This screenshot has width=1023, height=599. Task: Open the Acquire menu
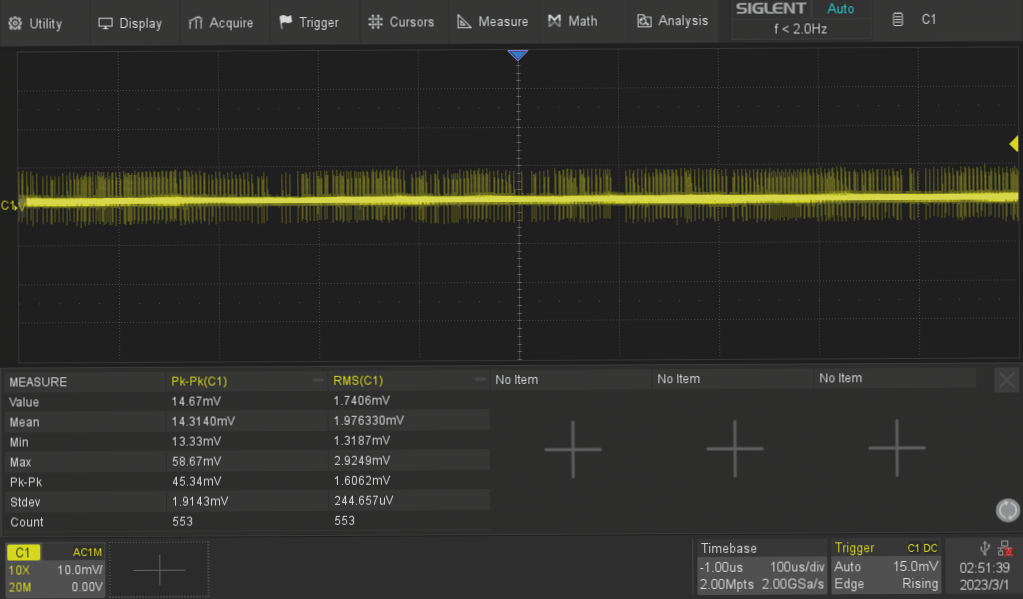pyautogui.click(x=221, y=22)
